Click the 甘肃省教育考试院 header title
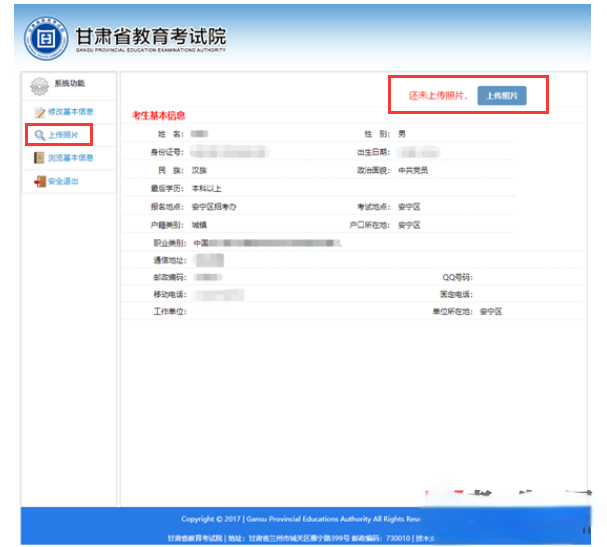This screenshot has height=547, width=607. pyautogui.click(x=150, y=34)
